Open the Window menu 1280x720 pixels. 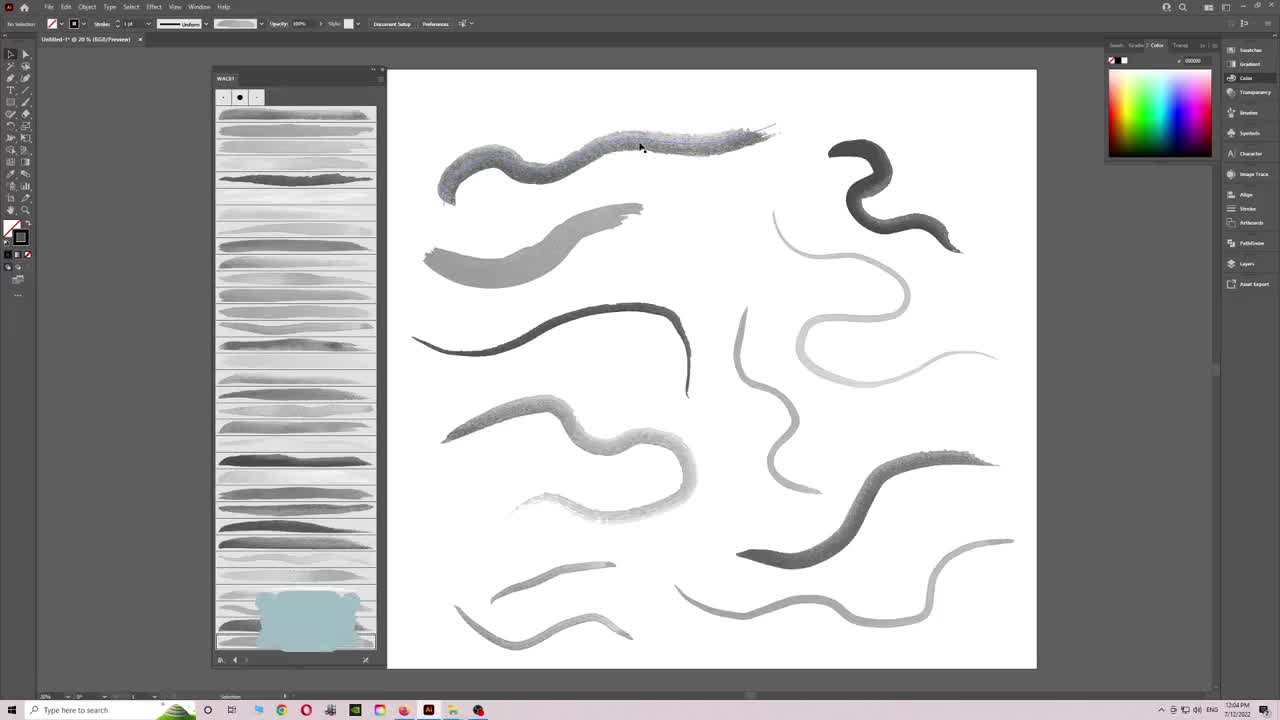pos(199,7)
